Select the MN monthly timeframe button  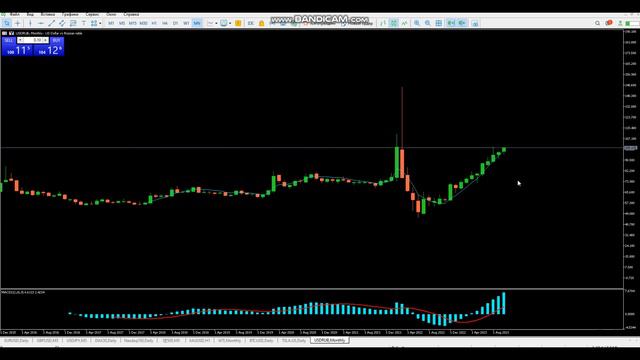click(197, 23)
